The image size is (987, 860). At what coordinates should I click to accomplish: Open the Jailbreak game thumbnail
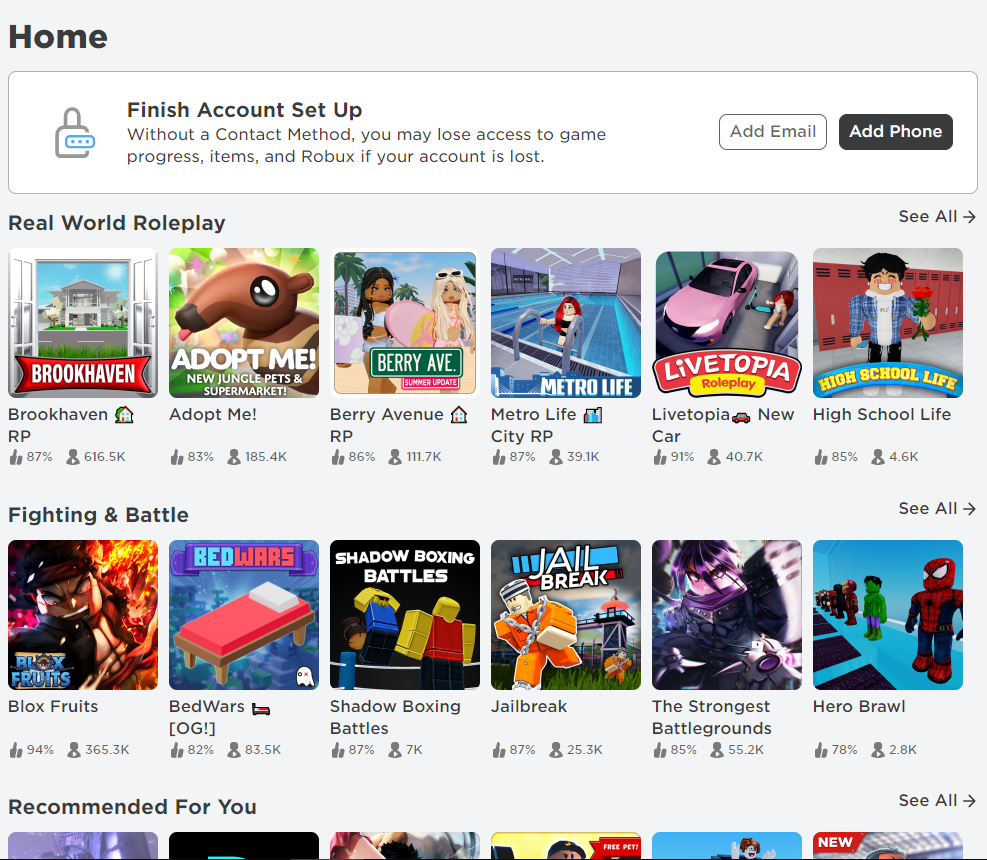pos(566,615)
